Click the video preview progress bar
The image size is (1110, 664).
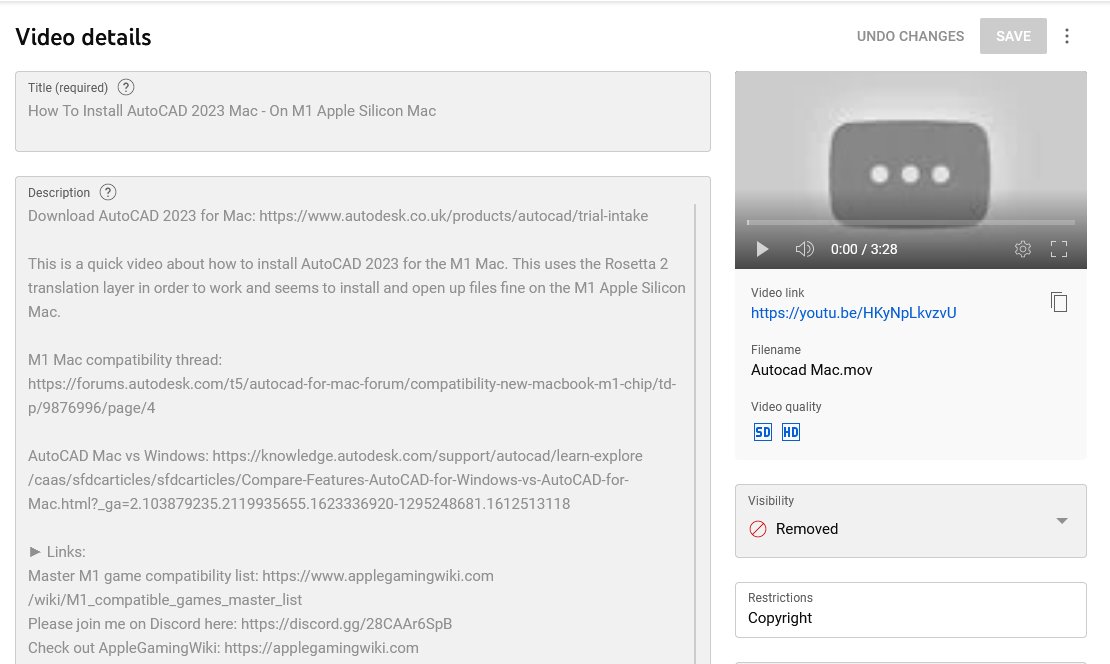(x=910, y=222)
